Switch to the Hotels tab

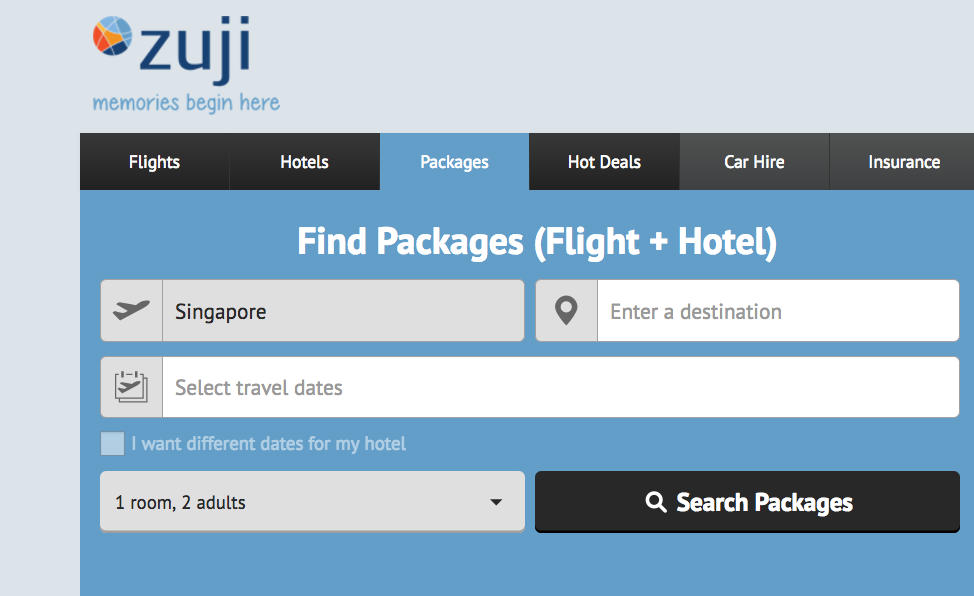tap(304, 162)
